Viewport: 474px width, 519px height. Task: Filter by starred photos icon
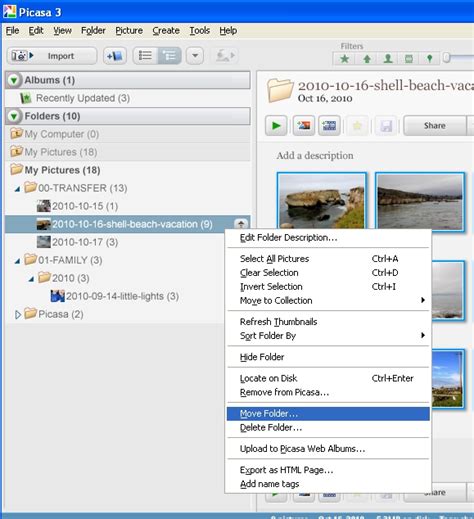344,59
